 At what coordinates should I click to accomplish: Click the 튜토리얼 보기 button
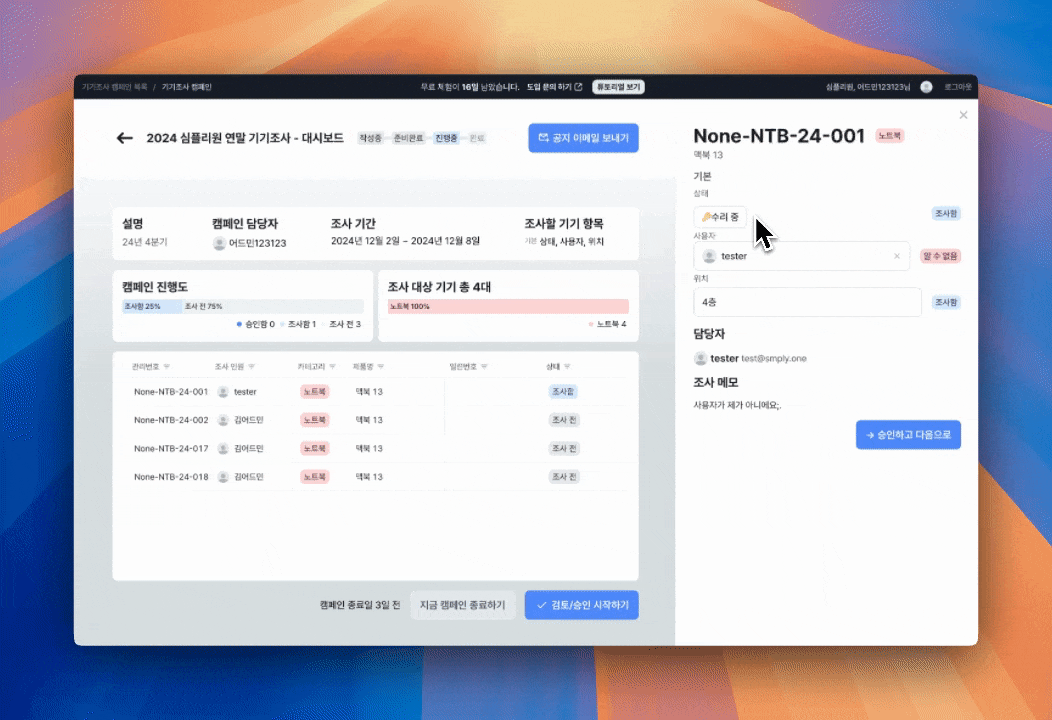618,87
